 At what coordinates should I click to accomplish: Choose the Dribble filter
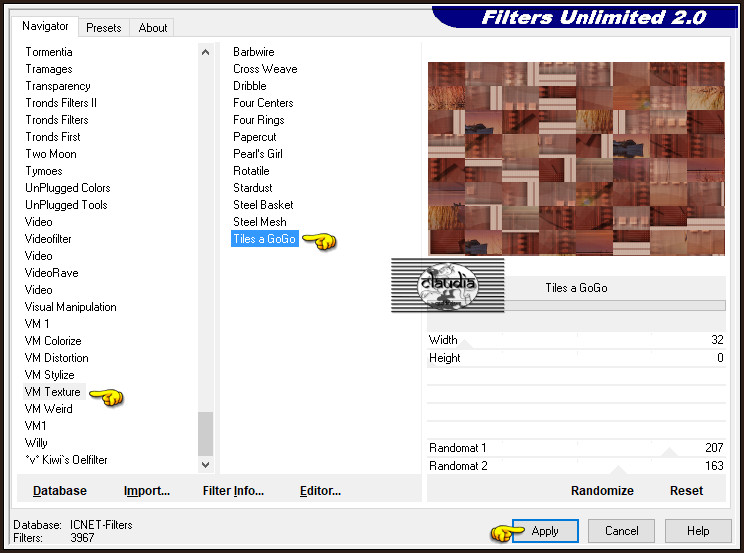250,86
